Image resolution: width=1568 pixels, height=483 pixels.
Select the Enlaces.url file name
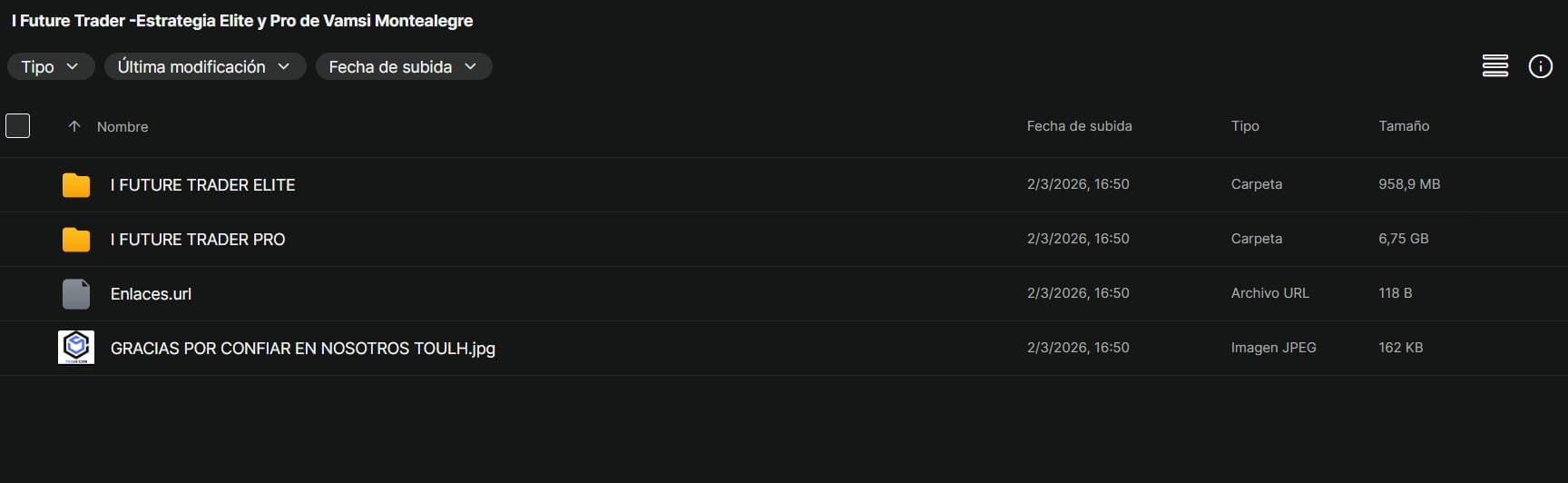(151, 294)
